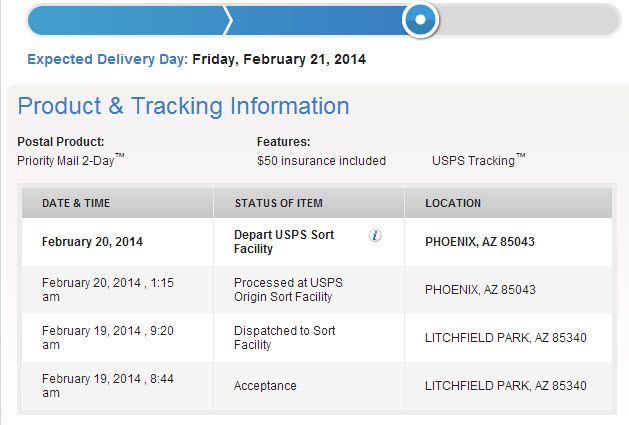Click the info icon beside Depart USPS Sort Facility

pos(375,236)
